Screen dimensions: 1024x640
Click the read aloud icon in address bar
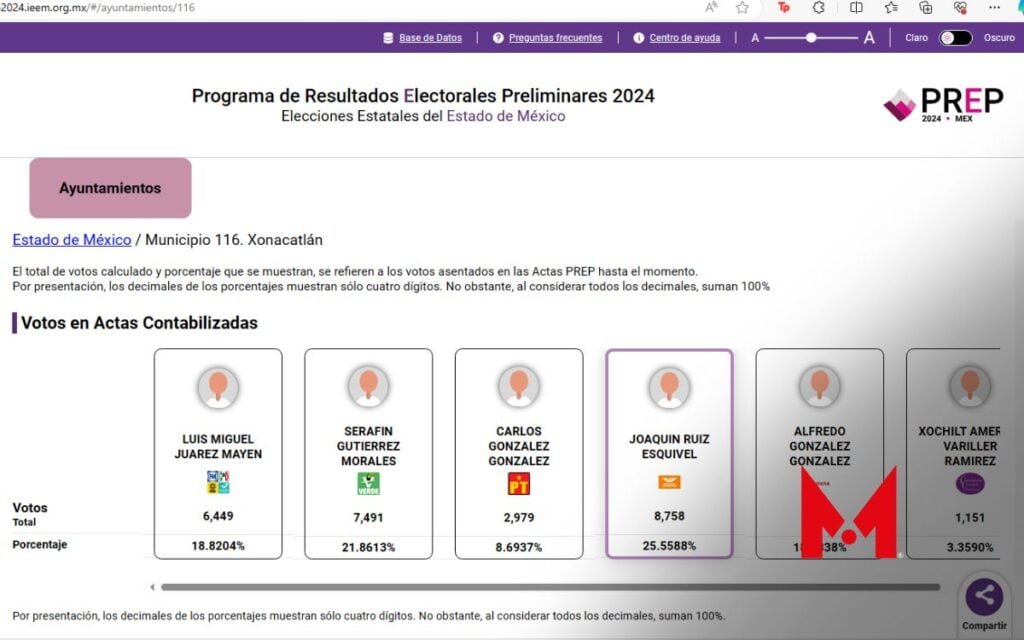coord(711,8)
